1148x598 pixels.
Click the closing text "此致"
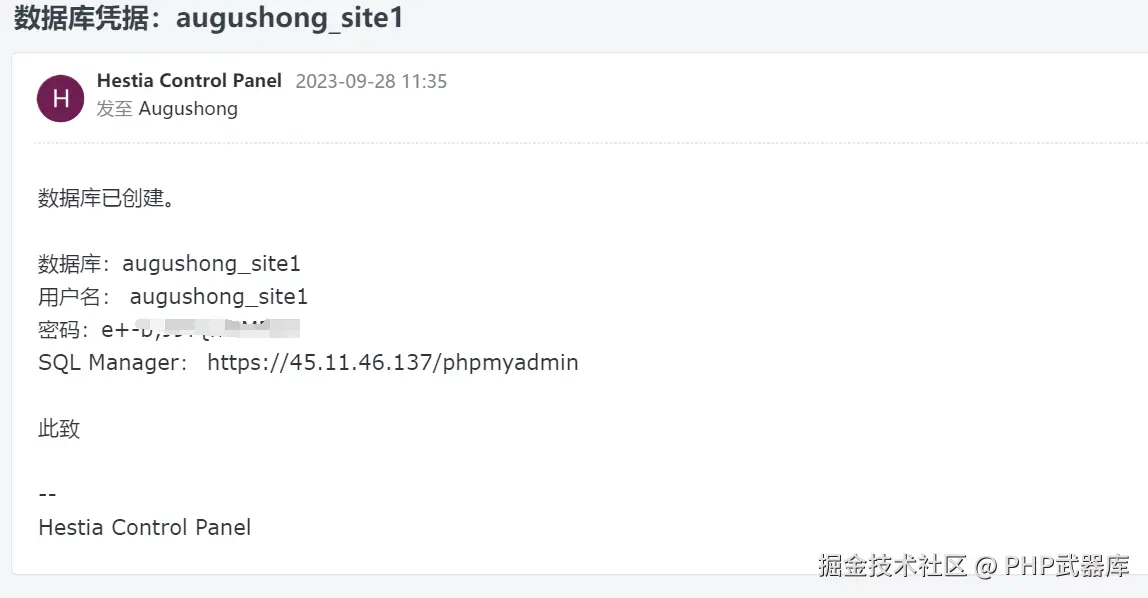[x=59, y=429]
